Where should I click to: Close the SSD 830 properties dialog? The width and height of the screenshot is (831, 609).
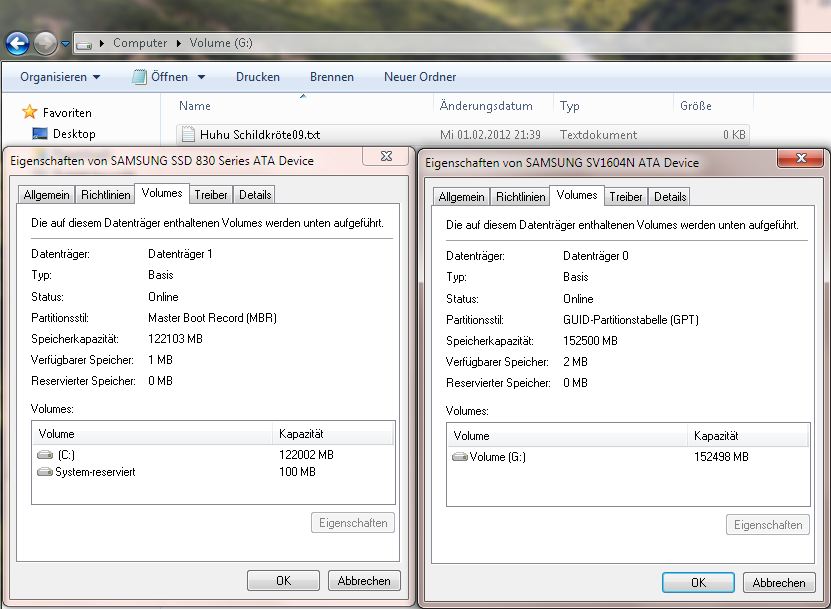pyautogui.click(x=386, y=156)
